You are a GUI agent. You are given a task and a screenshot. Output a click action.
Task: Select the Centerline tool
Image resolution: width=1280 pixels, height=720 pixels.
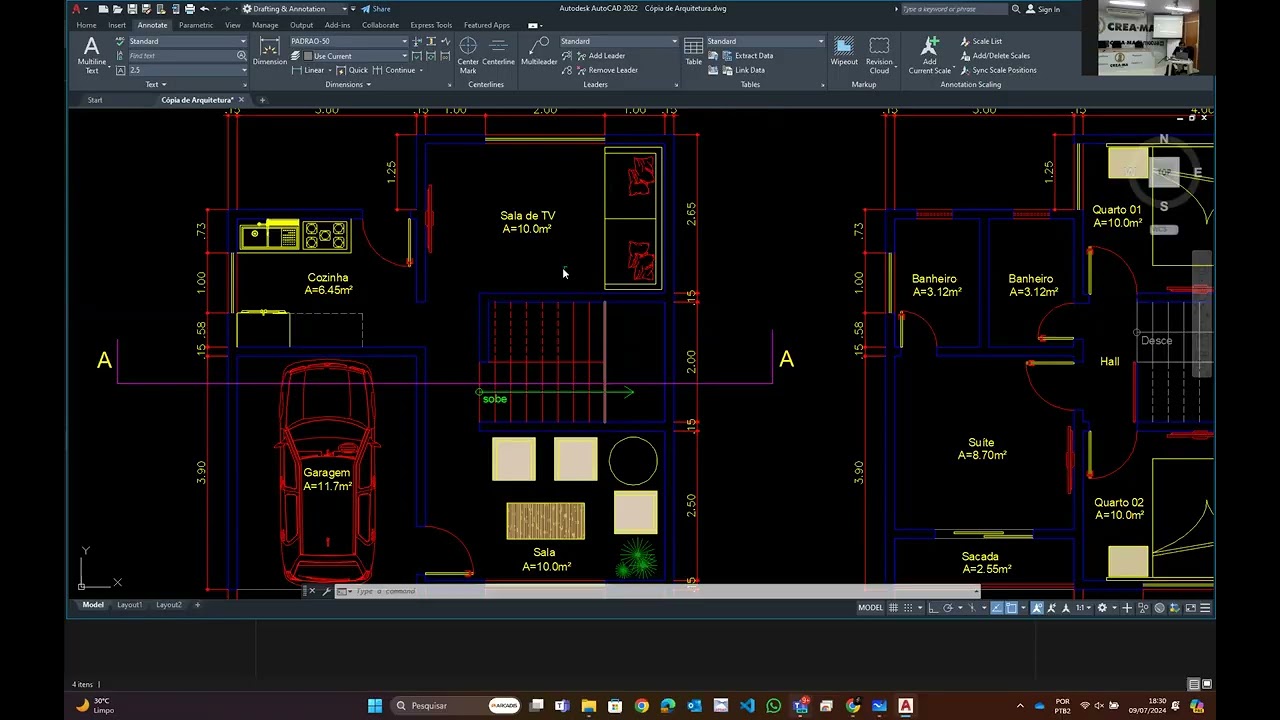[498, 52]
